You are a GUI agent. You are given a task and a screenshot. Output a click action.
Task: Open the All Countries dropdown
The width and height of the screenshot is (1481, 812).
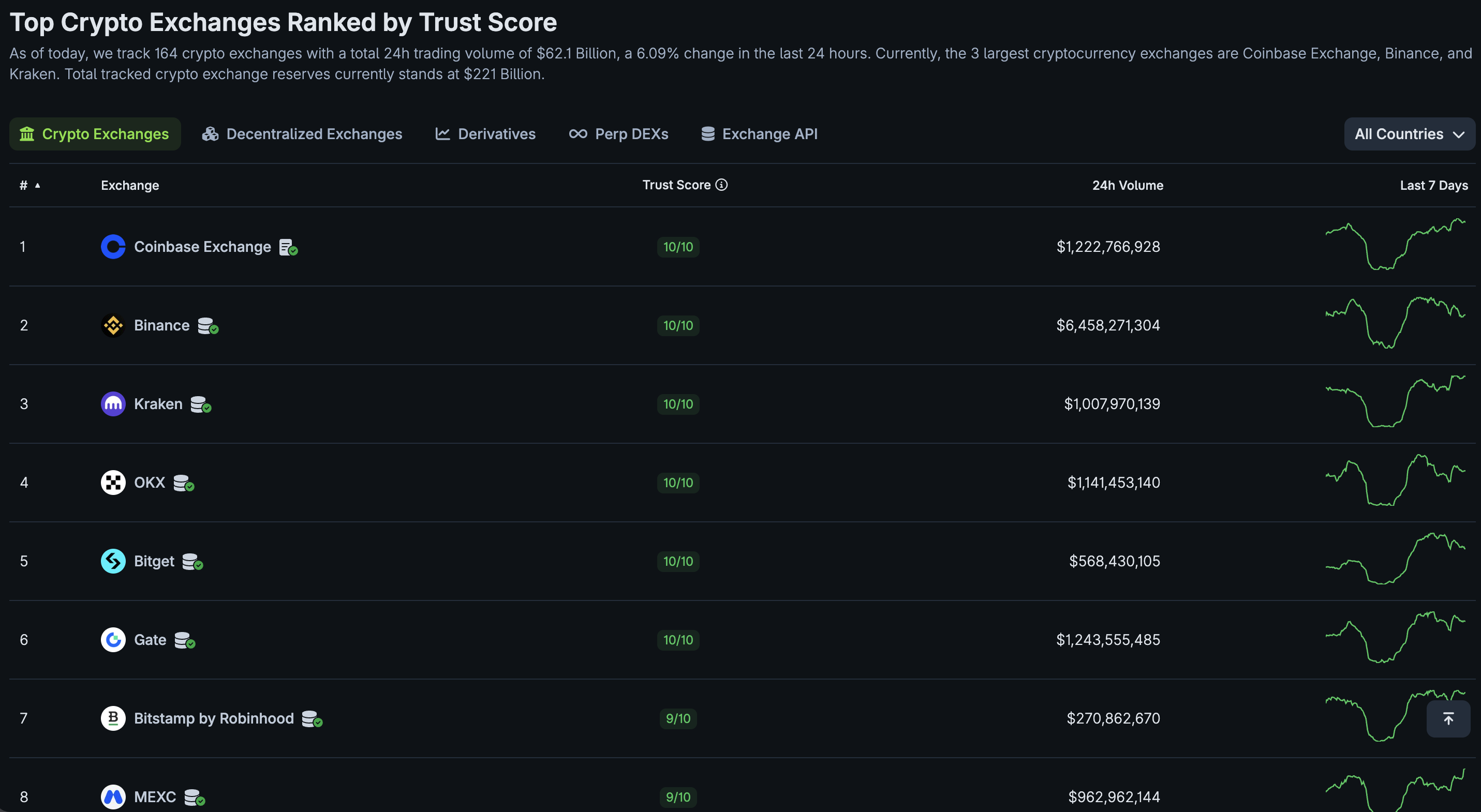click(x=1409, y=134)
